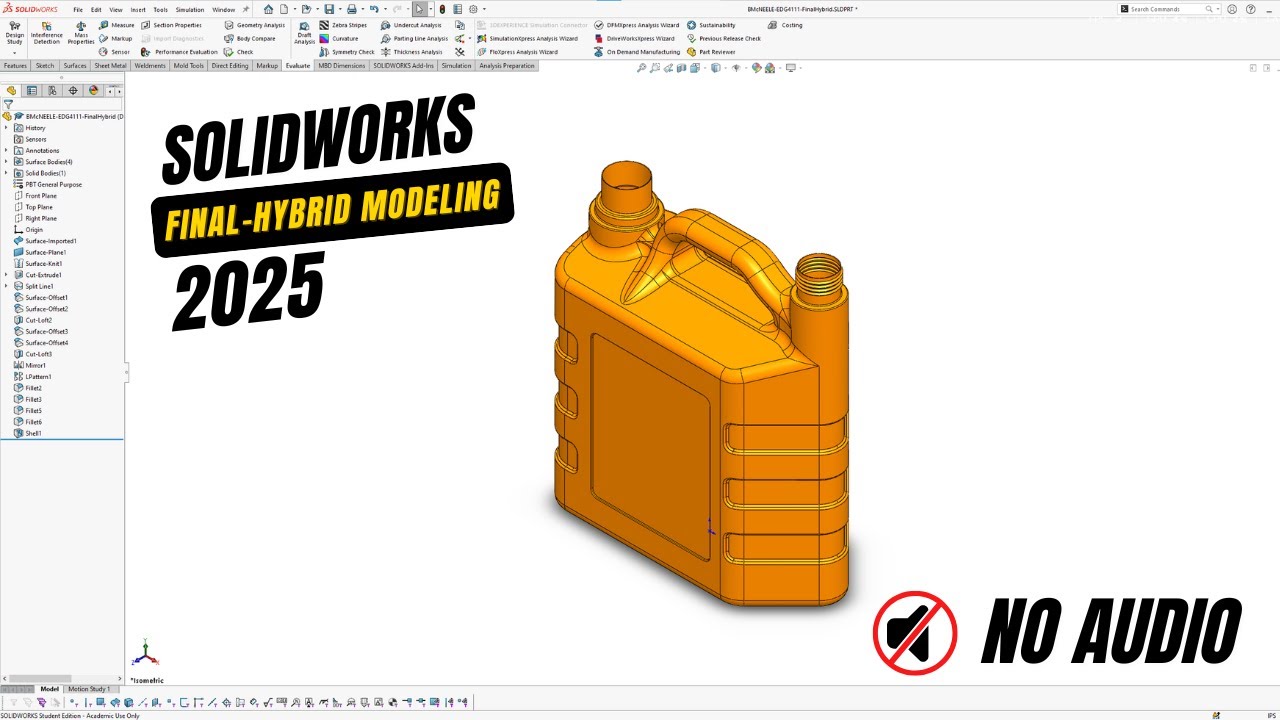The image size is (1280, 720).
Task: Select the LPattern1 feature
Action: tap(33, 377)
